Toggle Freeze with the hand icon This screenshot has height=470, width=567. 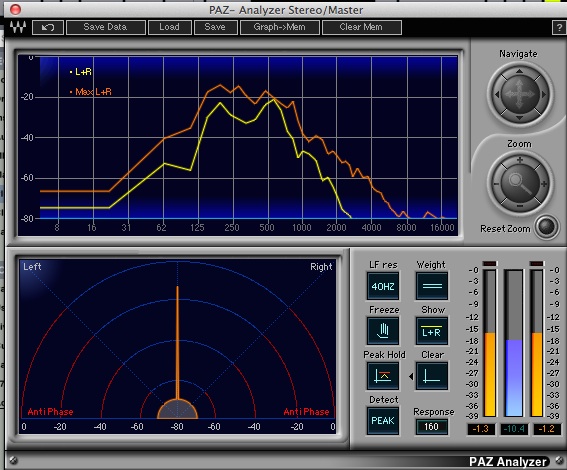point(383,331)
